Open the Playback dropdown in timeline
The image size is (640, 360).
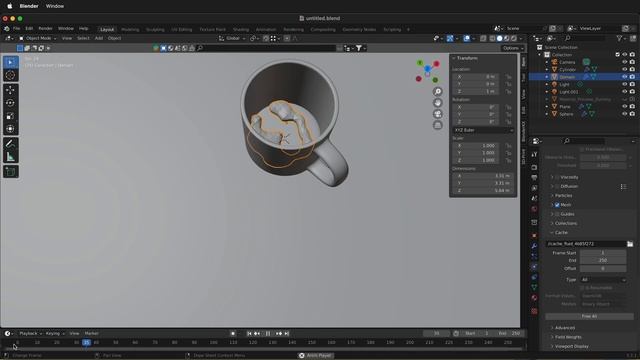click(30, 333)
